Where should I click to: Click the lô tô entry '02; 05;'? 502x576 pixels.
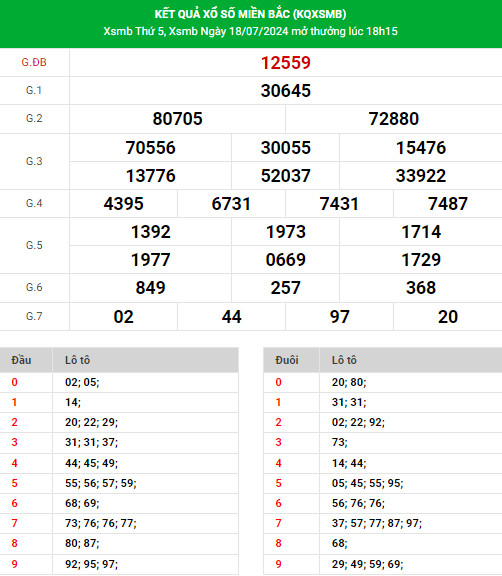click(x=82, y=382)
